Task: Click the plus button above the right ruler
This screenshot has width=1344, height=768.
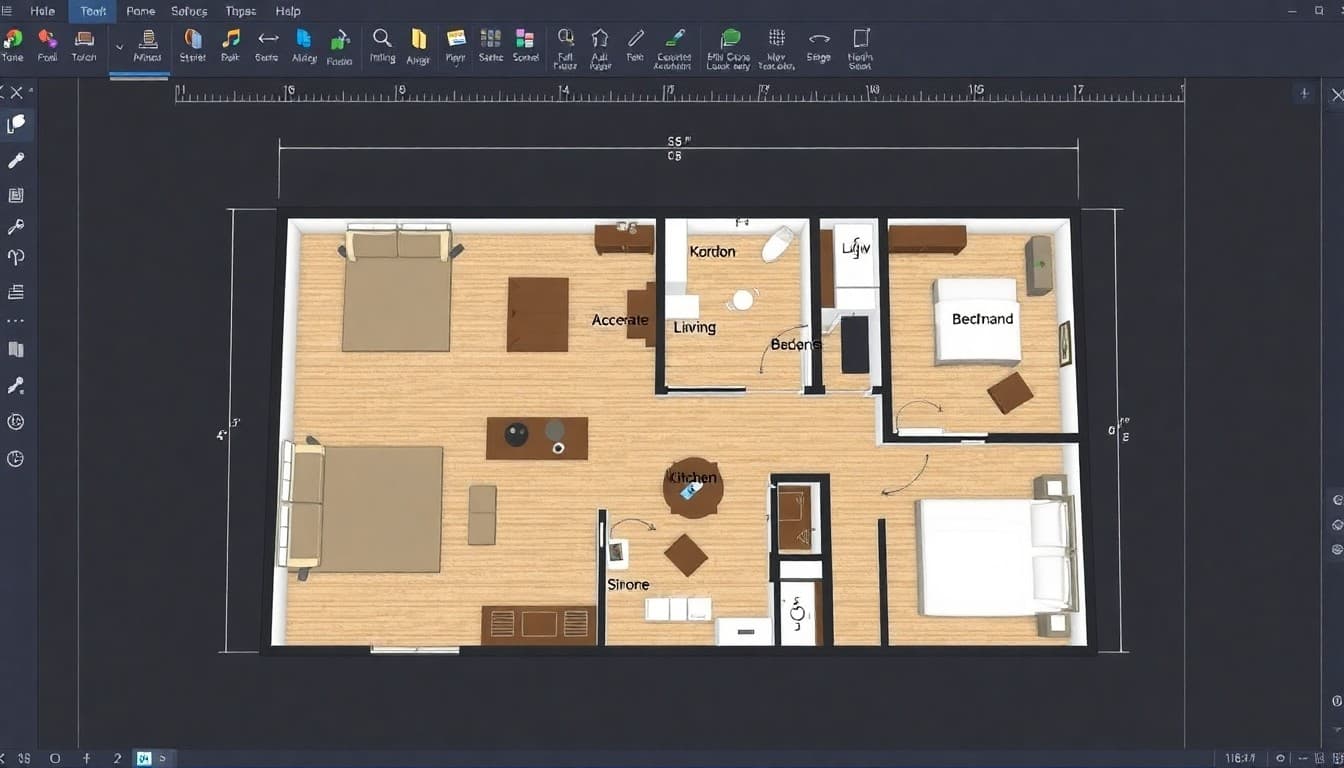Action: click(x=1304, y=93)
